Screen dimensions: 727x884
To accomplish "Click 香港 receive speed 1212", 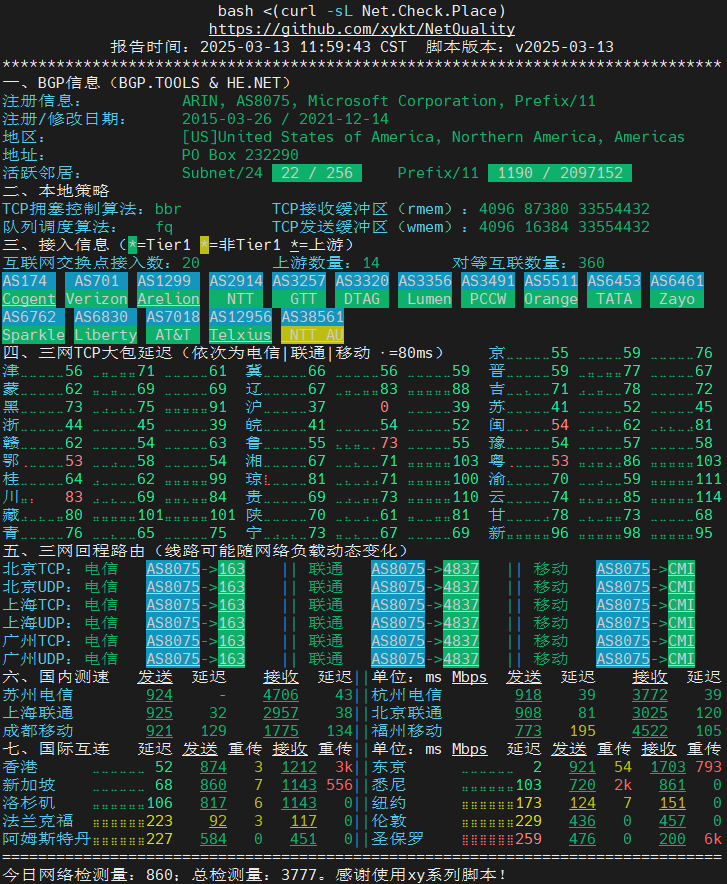I will [299, 767].
